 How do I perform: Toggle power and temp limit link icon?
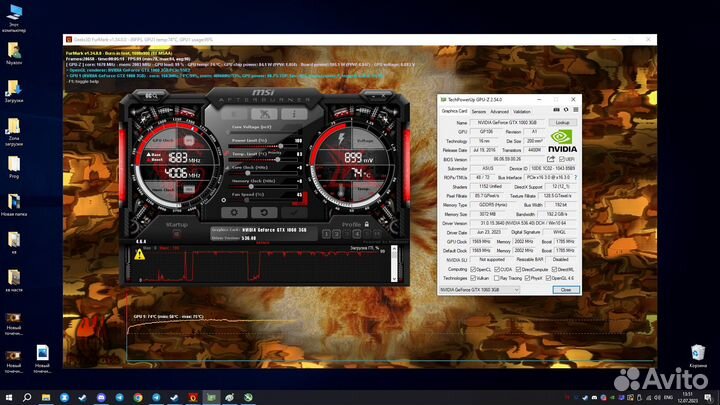[226, 153]
